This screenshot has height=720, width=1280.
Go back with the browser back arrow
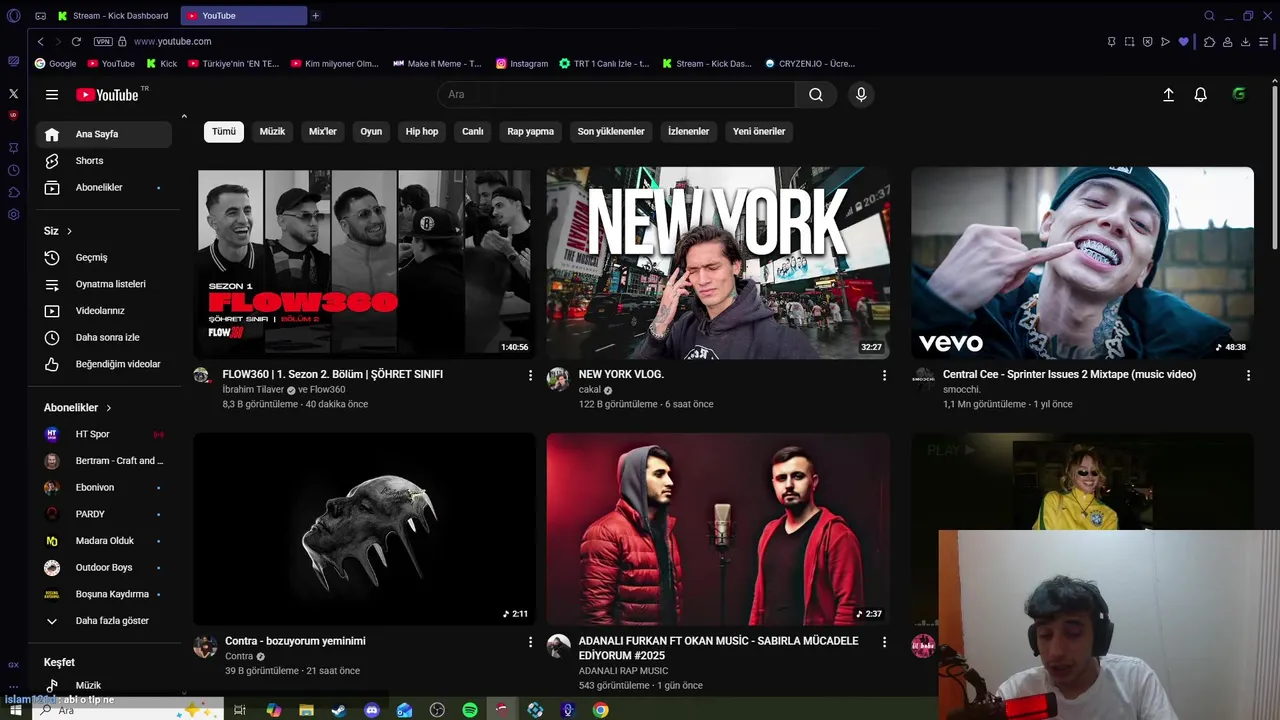pyautogui.click(x=40, y=41)
